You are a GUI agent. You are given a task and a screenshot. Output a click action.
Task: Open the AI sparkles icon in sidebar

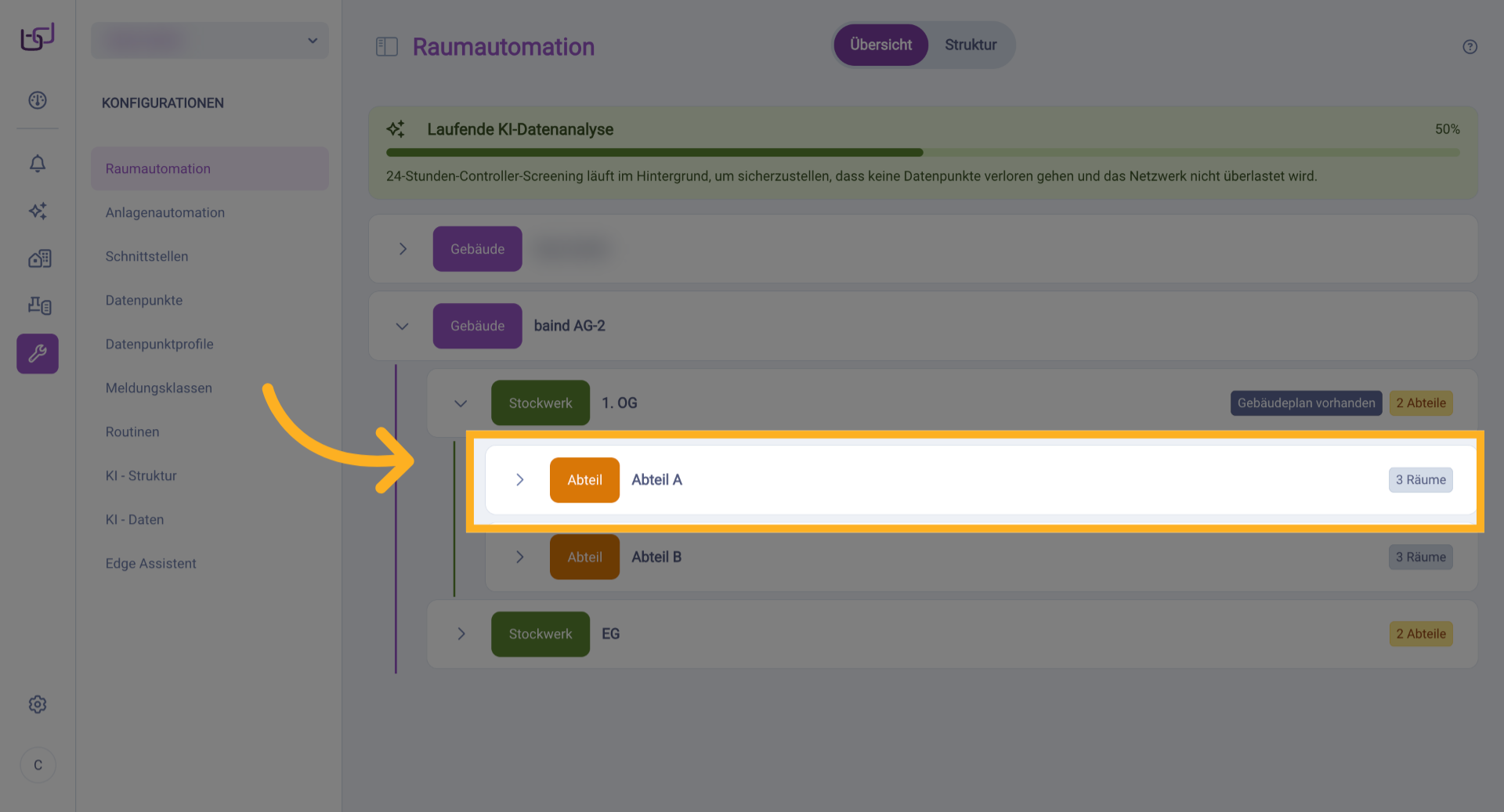[x=38, y=211]
